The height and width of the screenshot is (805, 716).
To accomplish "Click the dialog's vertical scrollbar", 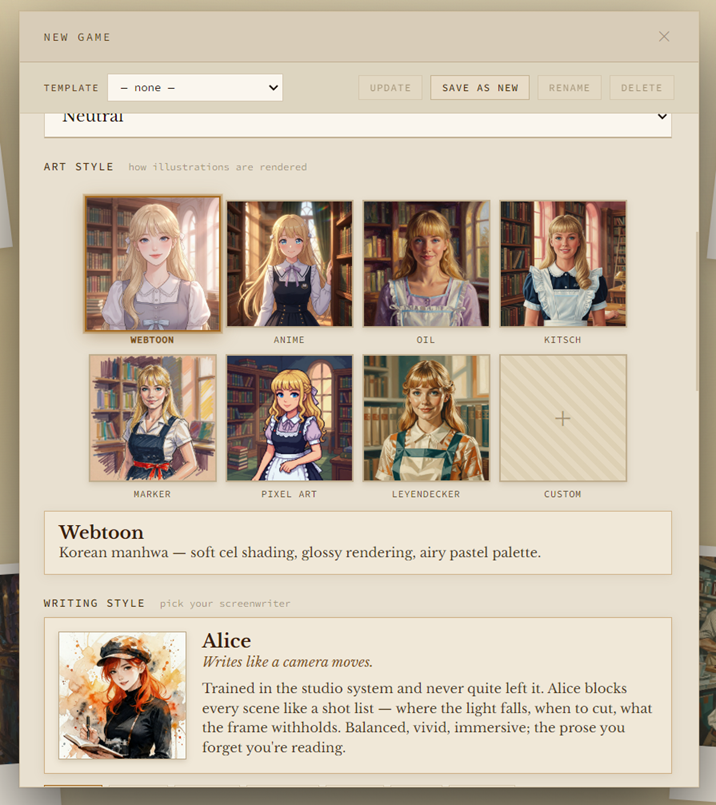I will point(696,311).
